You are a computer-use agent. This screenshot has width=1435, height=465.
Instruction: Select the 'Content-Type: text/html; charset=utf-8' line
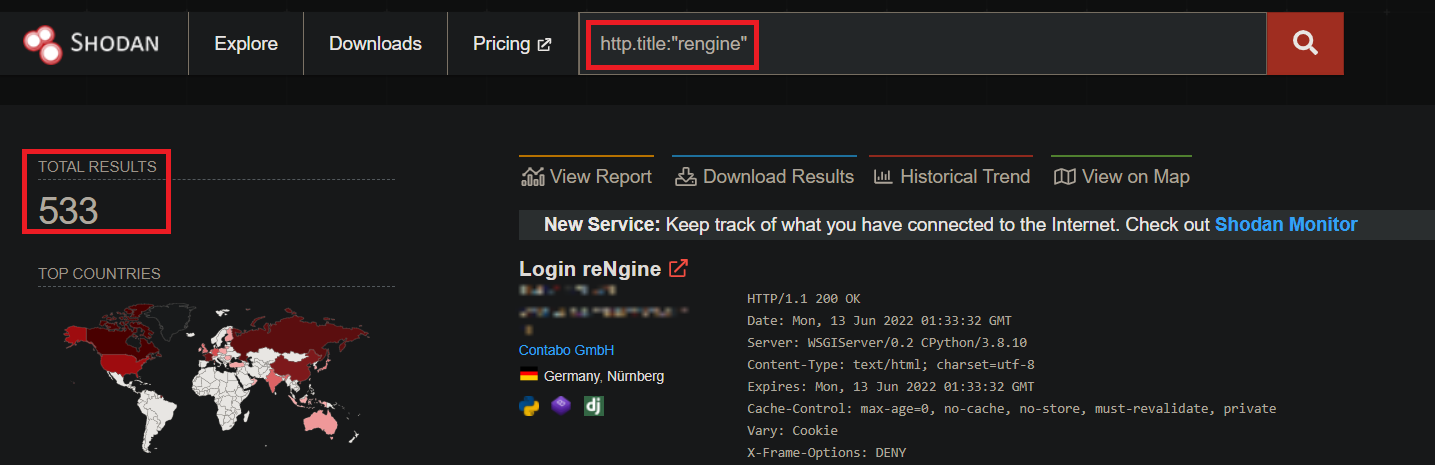tap(891, 365)
